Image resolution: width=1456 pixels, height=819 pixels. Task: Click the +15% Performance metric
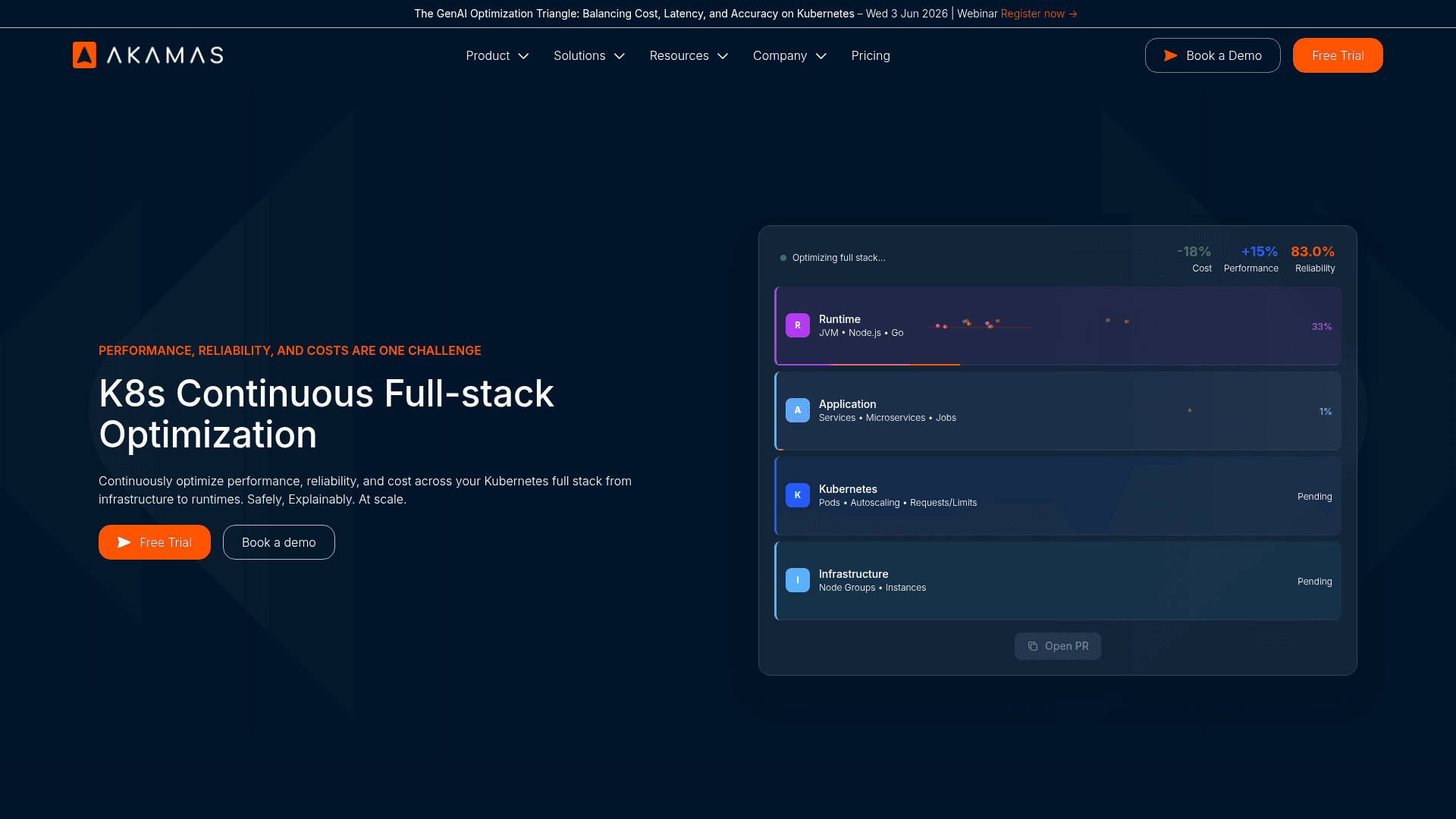pos(1251,259)
